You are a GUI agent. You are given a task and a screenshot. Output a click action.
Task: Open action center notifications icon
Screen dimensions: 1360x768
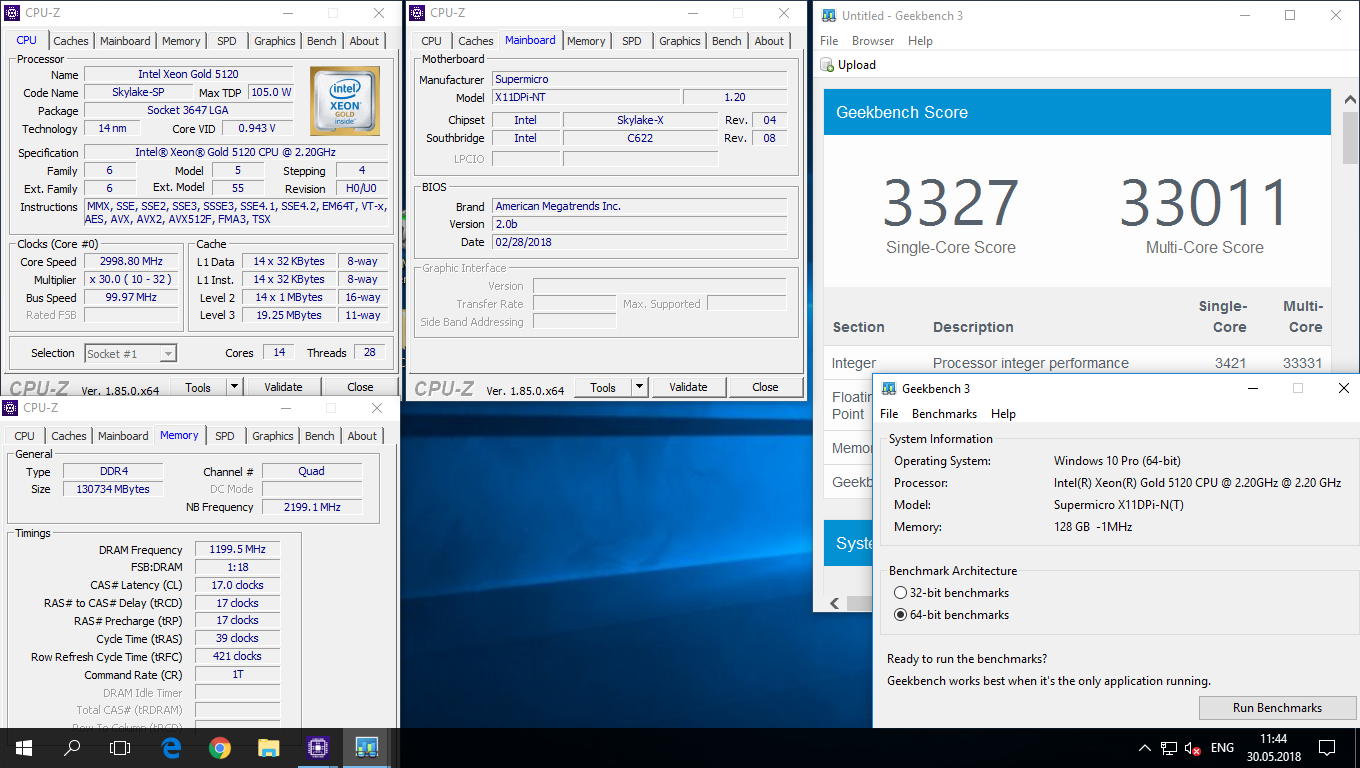pyautogui.click(x=1327, y=748)
